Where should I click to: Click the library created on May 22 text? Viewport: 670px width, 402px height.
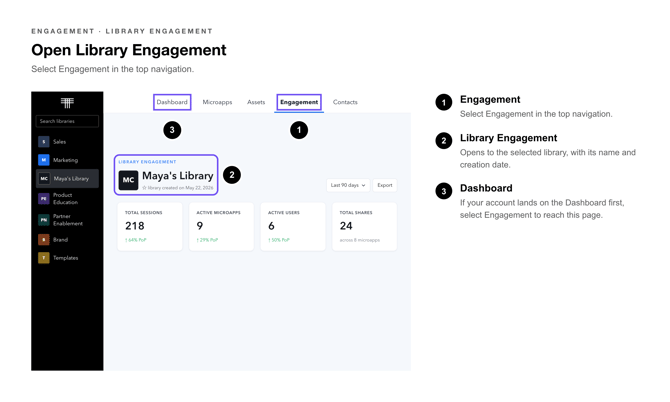[x=180, y=188]
